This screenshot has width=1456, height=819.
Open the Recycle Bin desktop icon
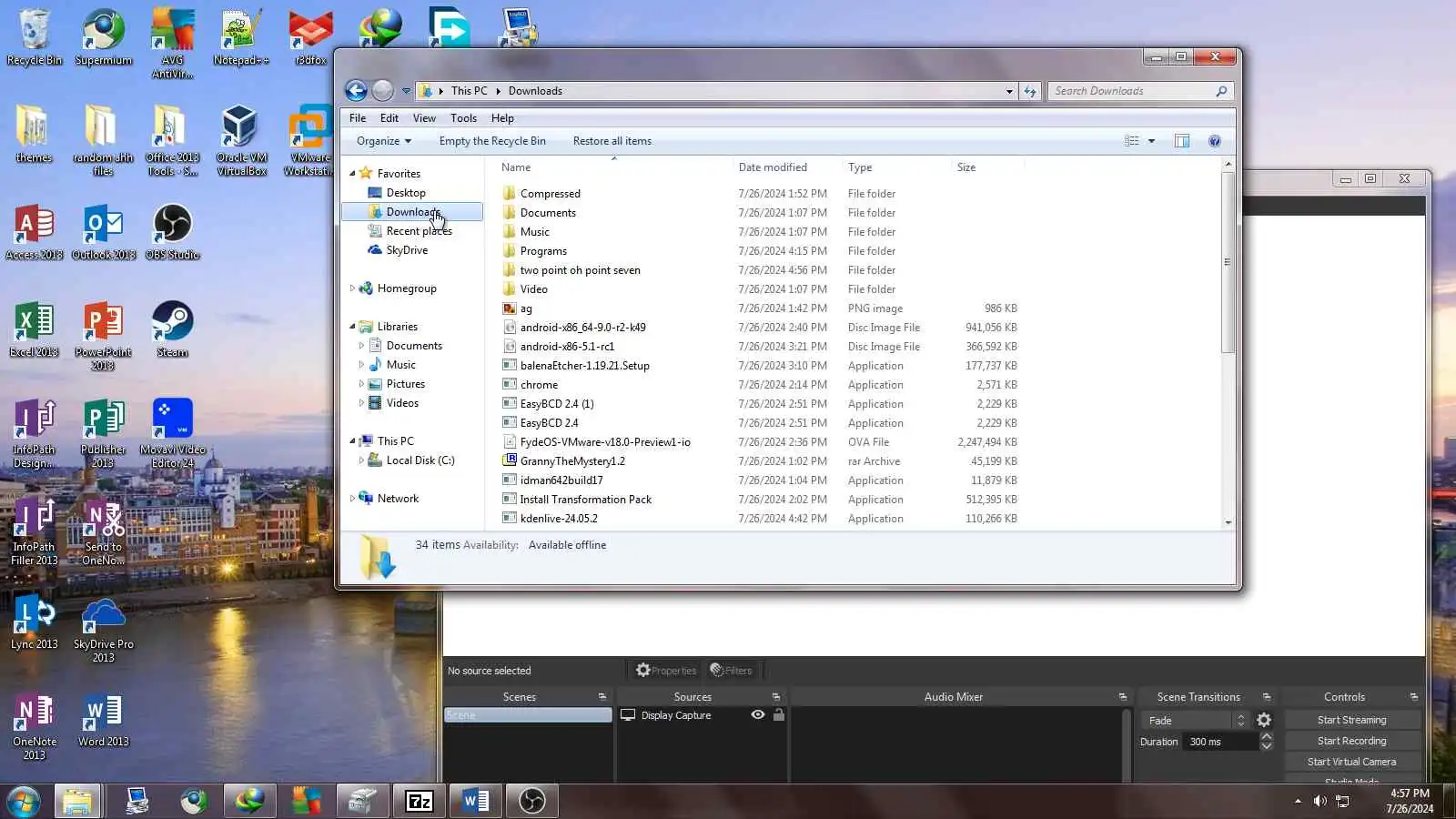click(x=35, y=37)
